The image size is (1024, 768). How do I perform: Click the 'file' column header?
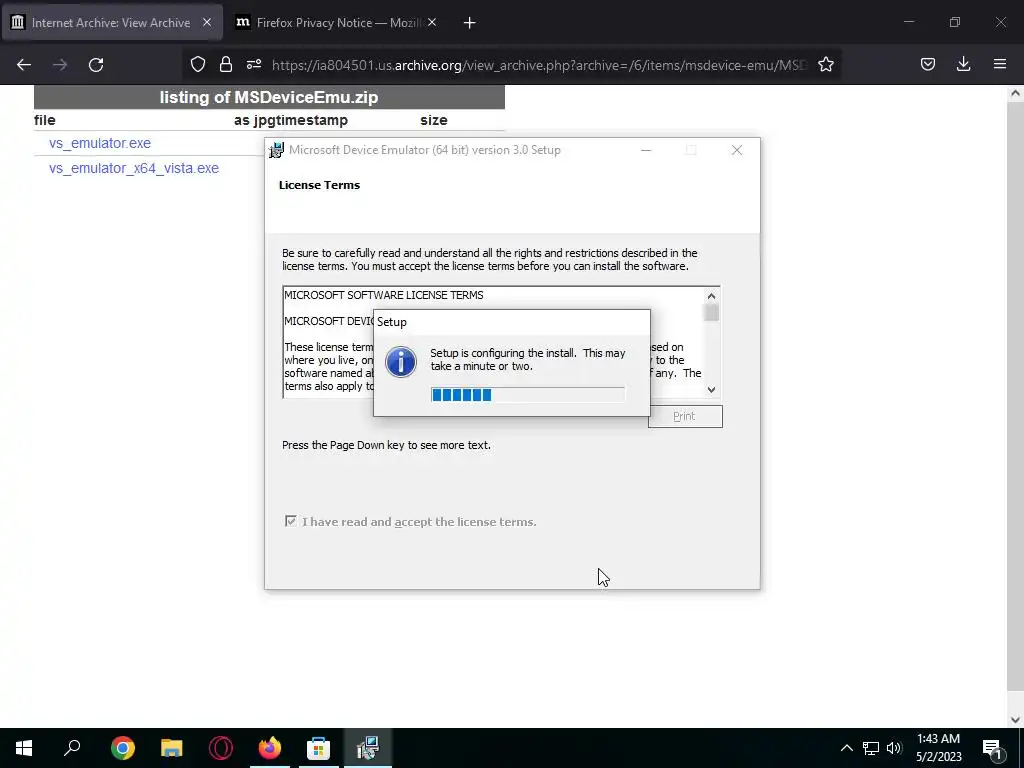tap(44, 120)
